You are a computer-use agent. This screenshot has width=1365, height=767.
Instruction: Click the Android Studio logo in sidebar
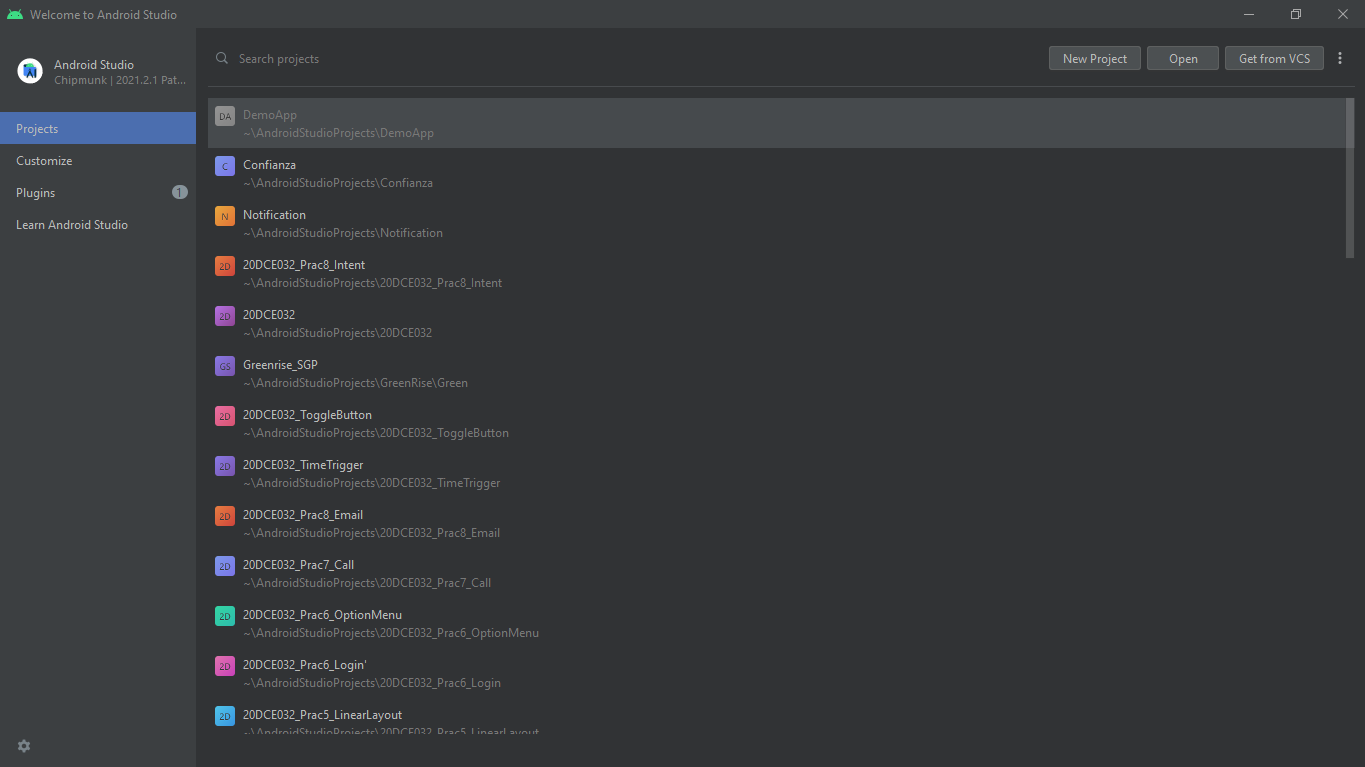(x=30, y=71)
